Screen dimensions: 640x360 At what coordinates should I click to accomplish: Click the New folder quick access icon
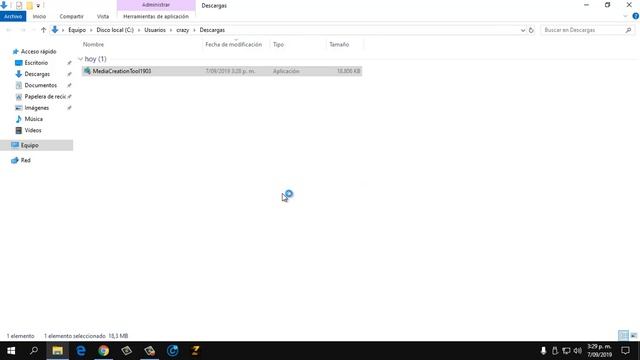(29, 5)
